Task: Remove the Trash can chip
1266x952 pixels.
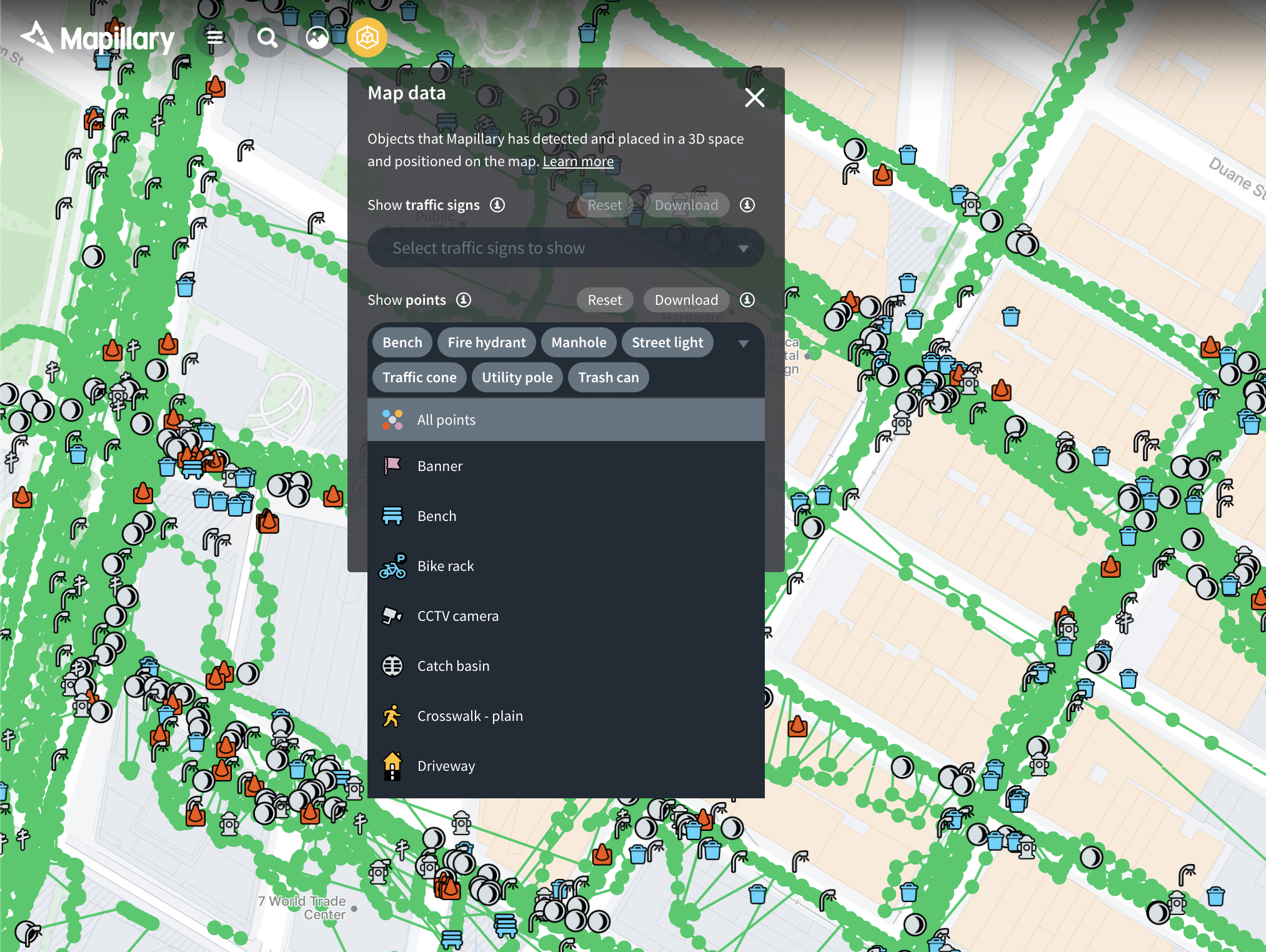Action: (x=609, y=377)
